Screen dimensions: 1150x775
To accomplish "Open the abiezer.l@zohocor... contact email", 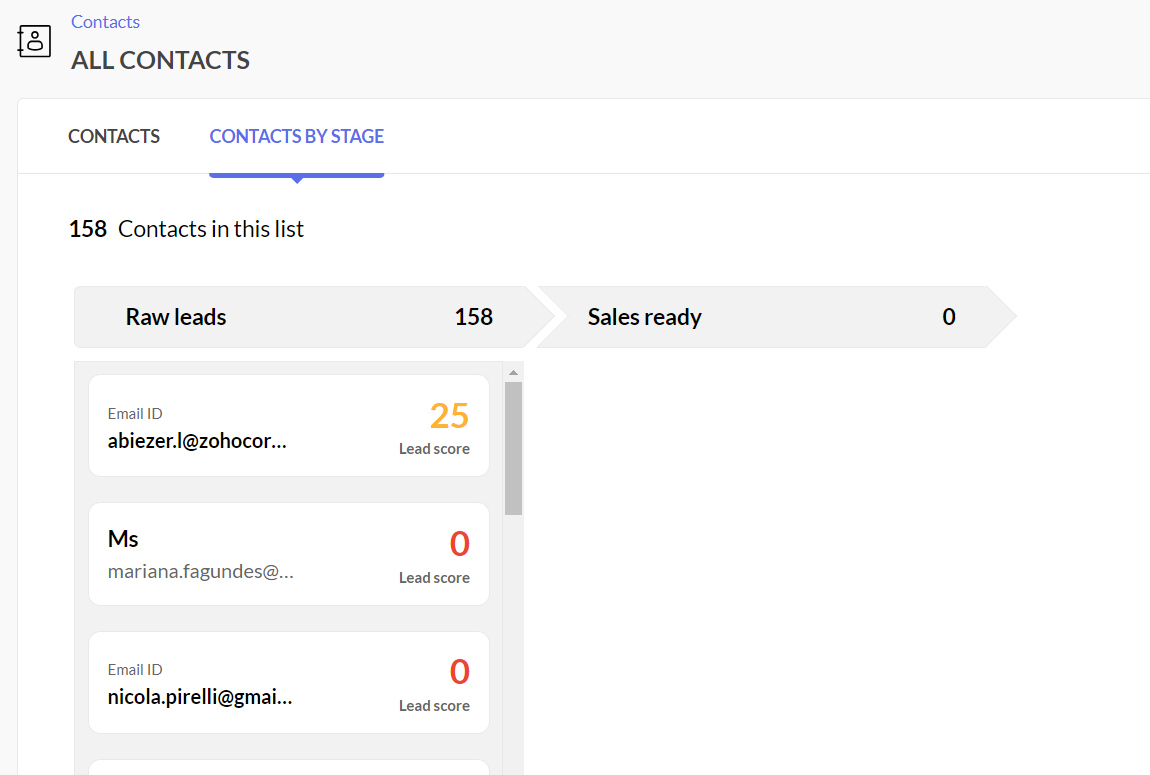I will tap(197, 441).
